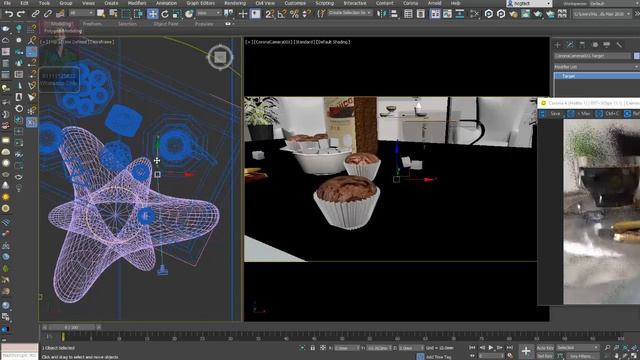Click the Redo arrow icon

point(21,14)
